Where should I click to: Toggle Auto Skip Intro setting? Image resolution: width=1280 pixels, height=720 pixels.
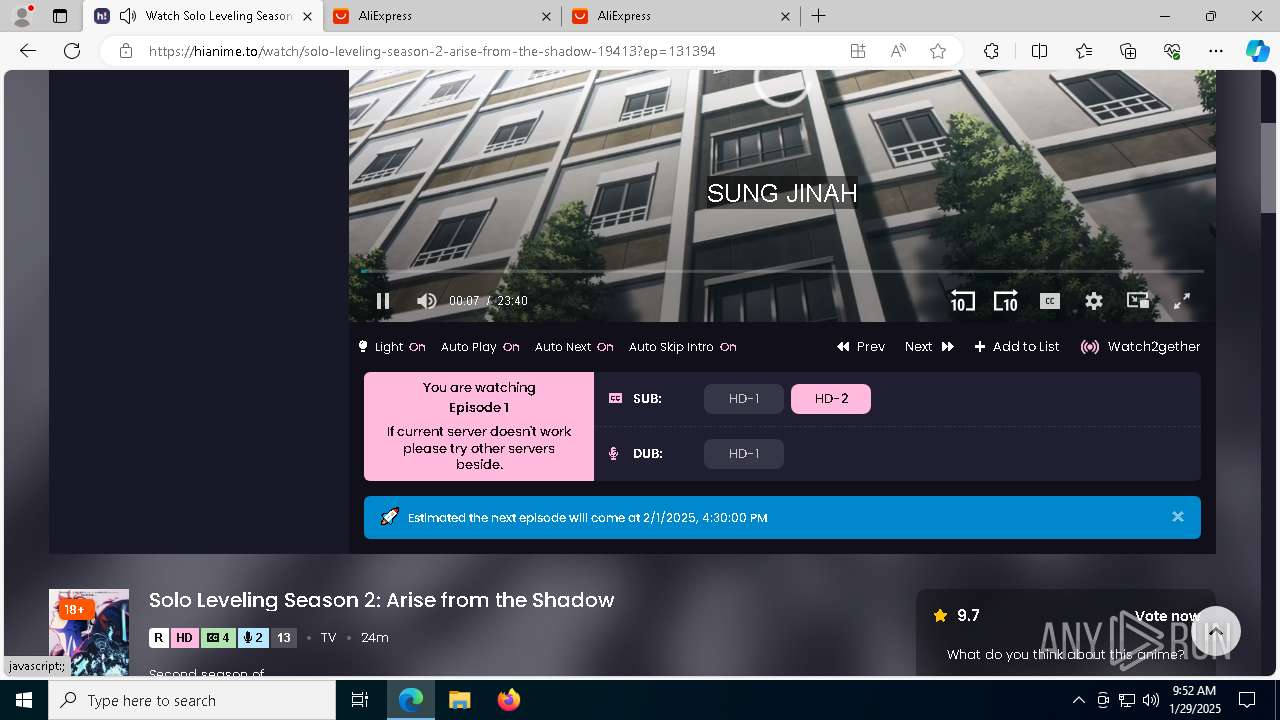coord(682,347)
